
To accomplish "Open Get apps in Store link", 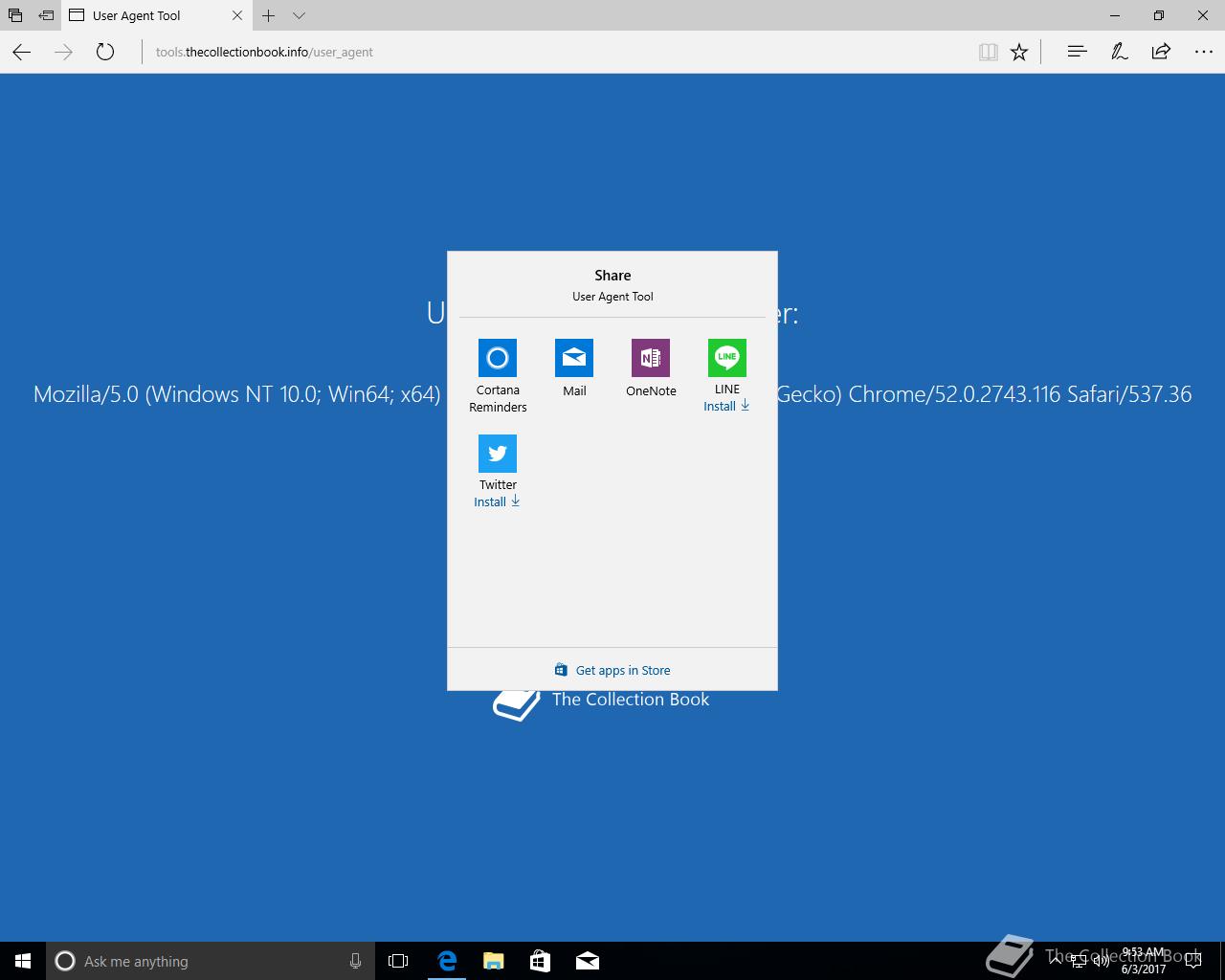I will point(612,670).
